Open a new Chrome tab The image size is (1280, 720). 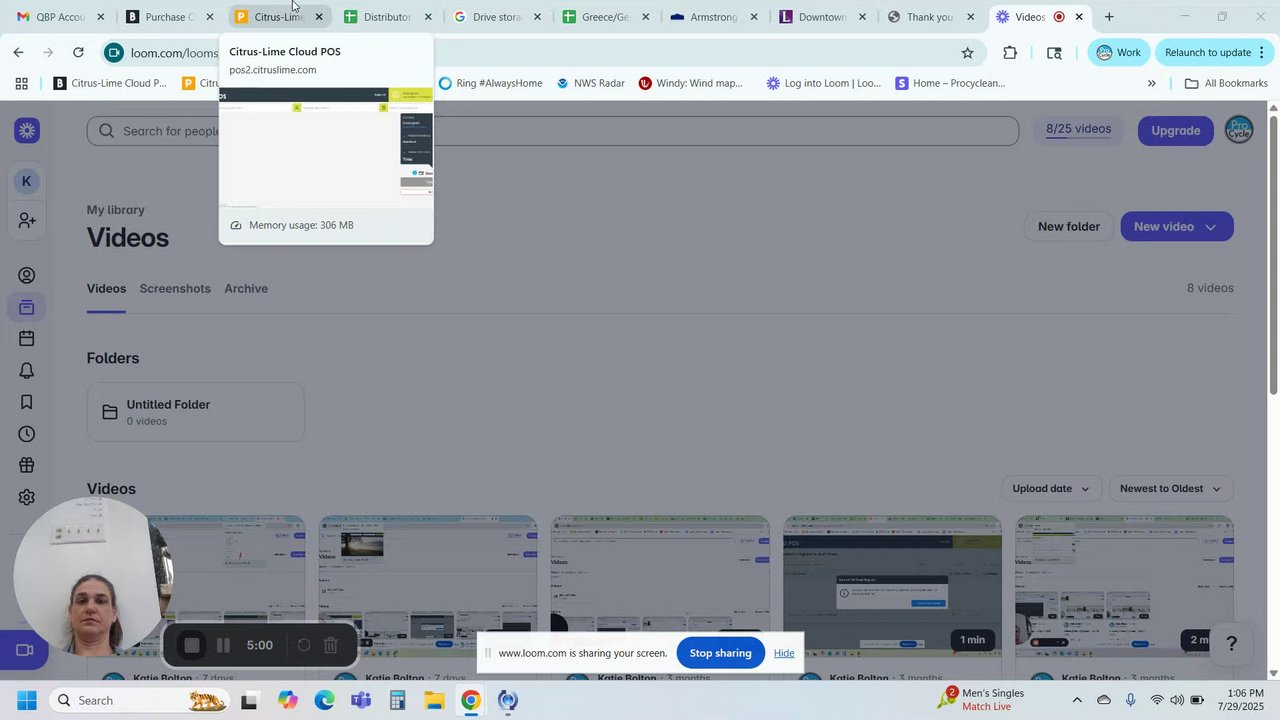pyautogui.click(x=1109, y=17)
